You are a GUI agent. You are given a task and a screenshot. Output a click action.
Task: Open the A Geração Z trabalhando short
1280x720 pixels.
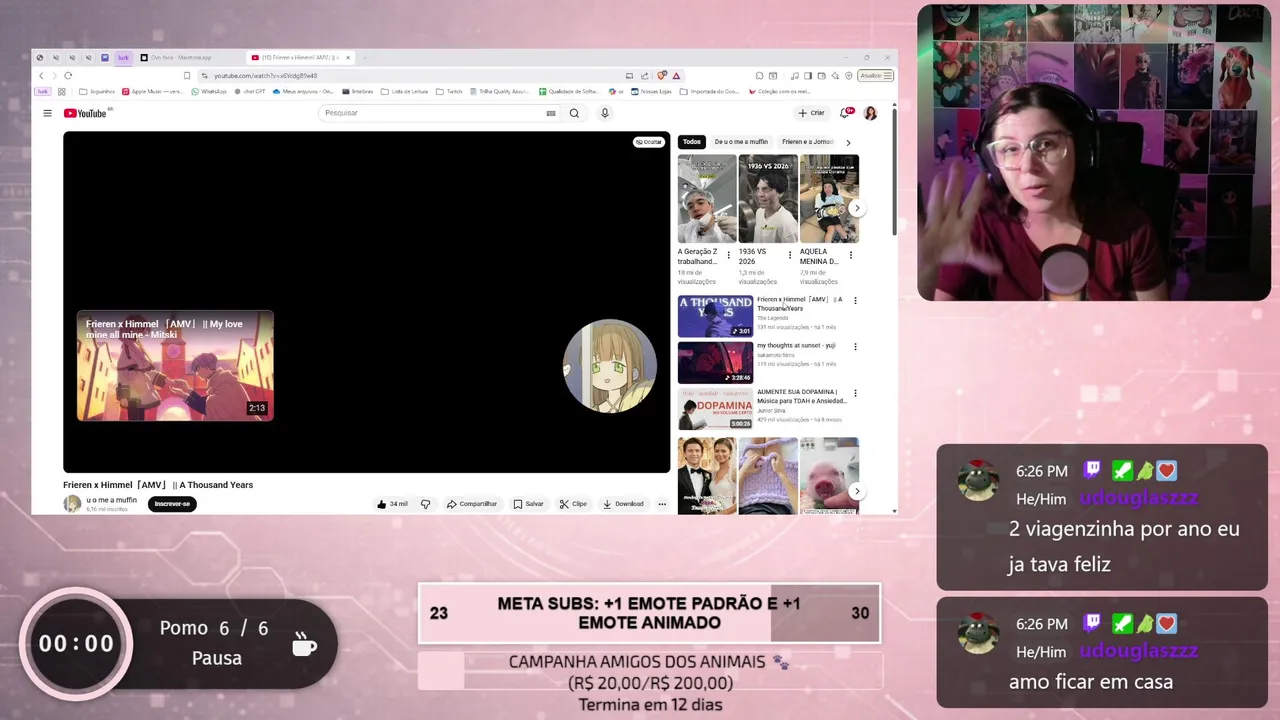[x=707, y=198]
